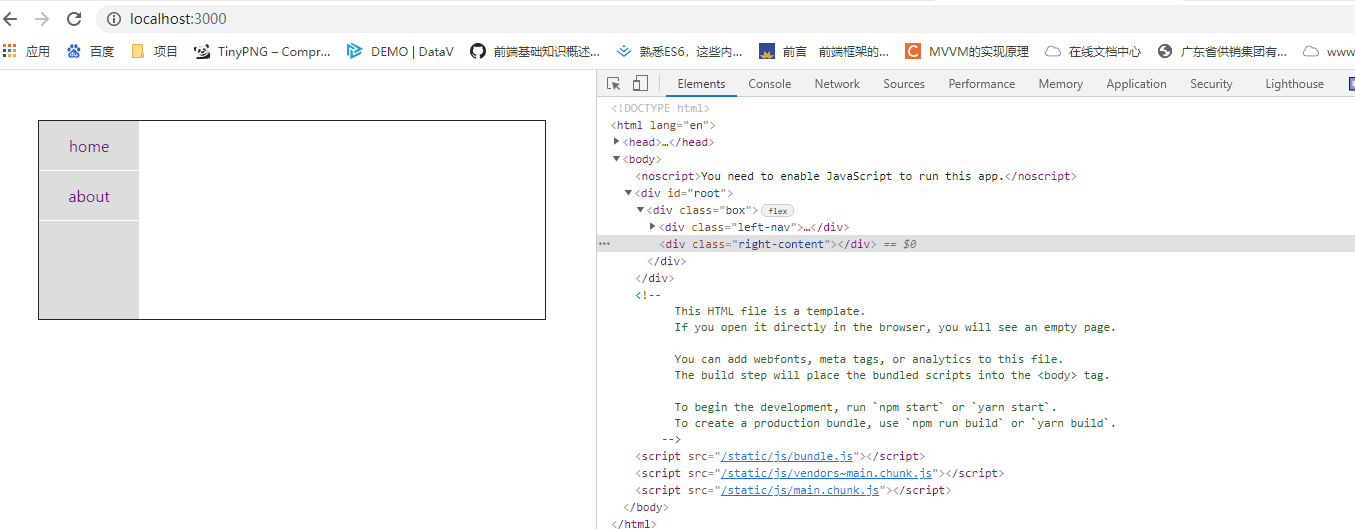Open the DEMO | DataV bookmark
This screenshot has width=1355, height=529.
coord(400,52)
